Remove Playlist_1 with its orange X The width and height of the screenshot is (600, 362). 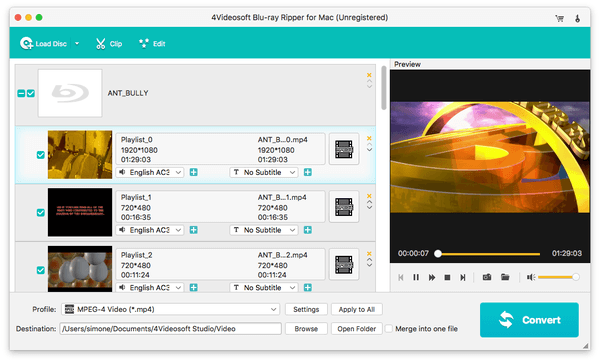click(x=369, y=196)
